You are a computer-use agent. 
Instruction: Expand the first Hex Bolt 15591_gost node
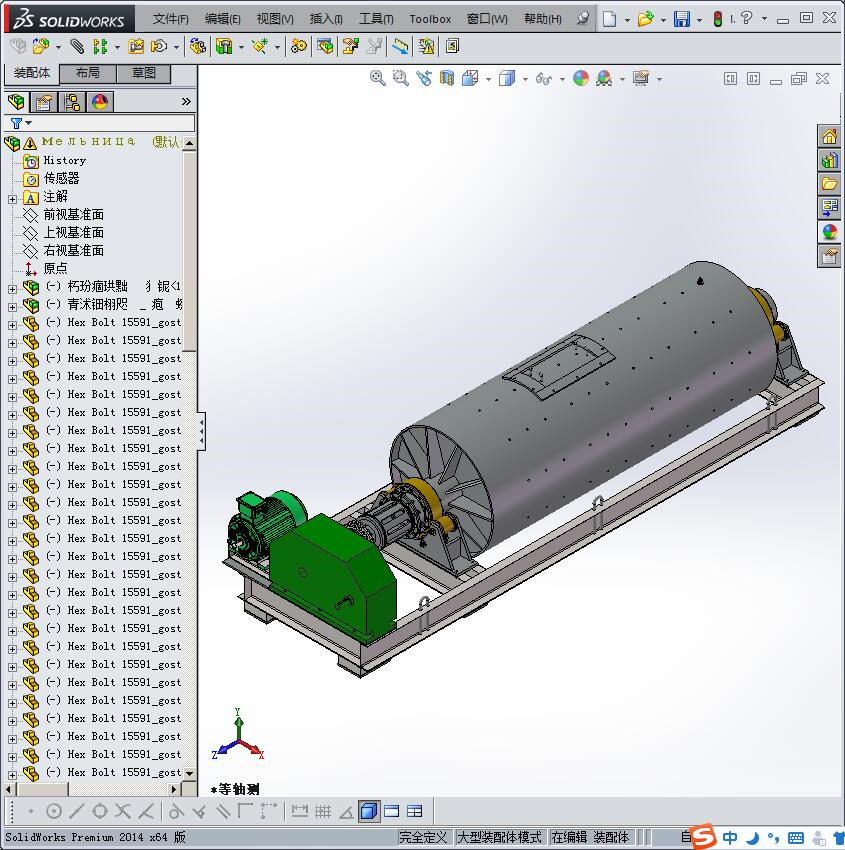[x=12, y=325]
